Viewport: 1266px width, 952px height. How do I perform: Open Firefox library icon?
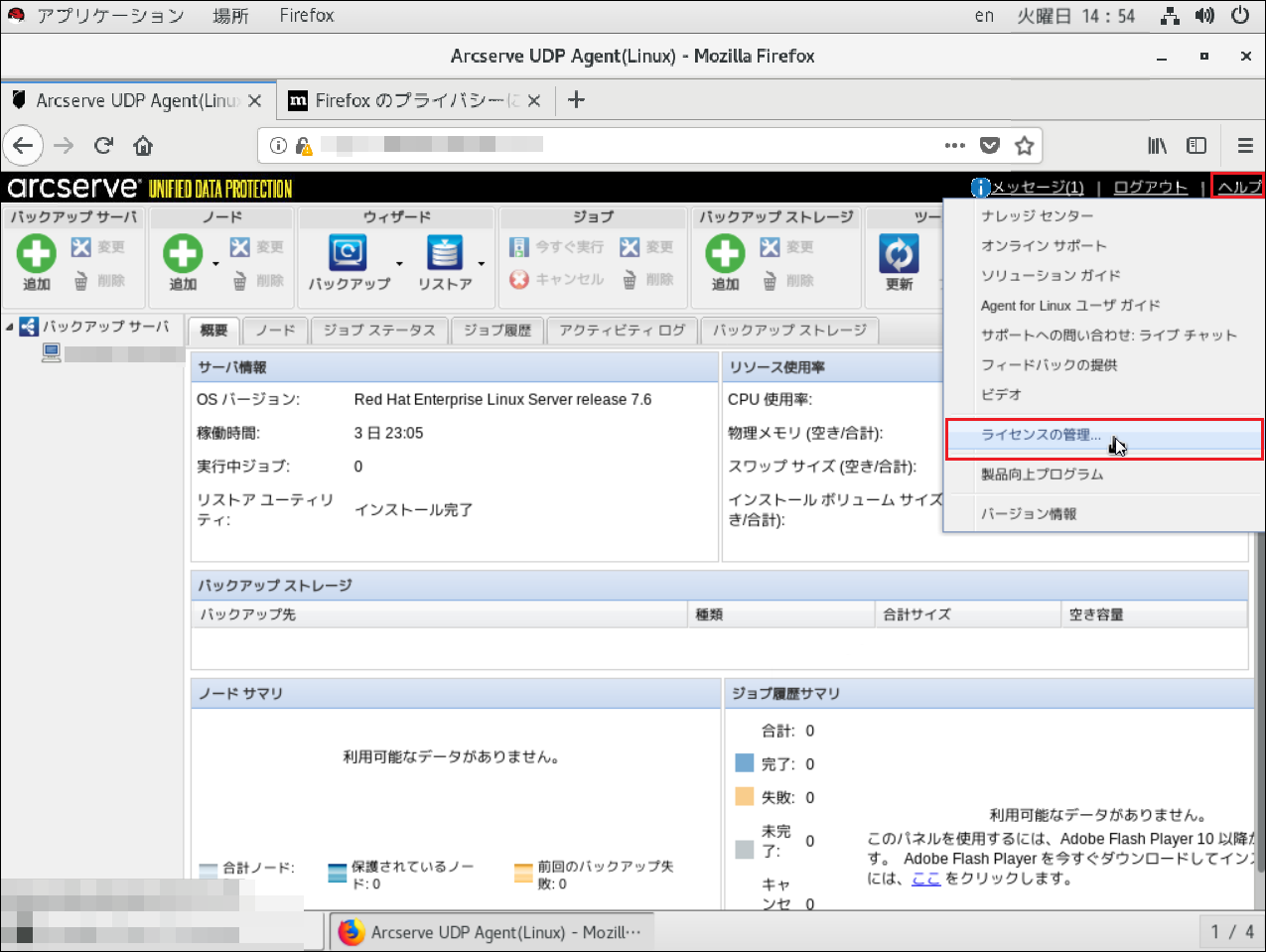point(1158,146)
